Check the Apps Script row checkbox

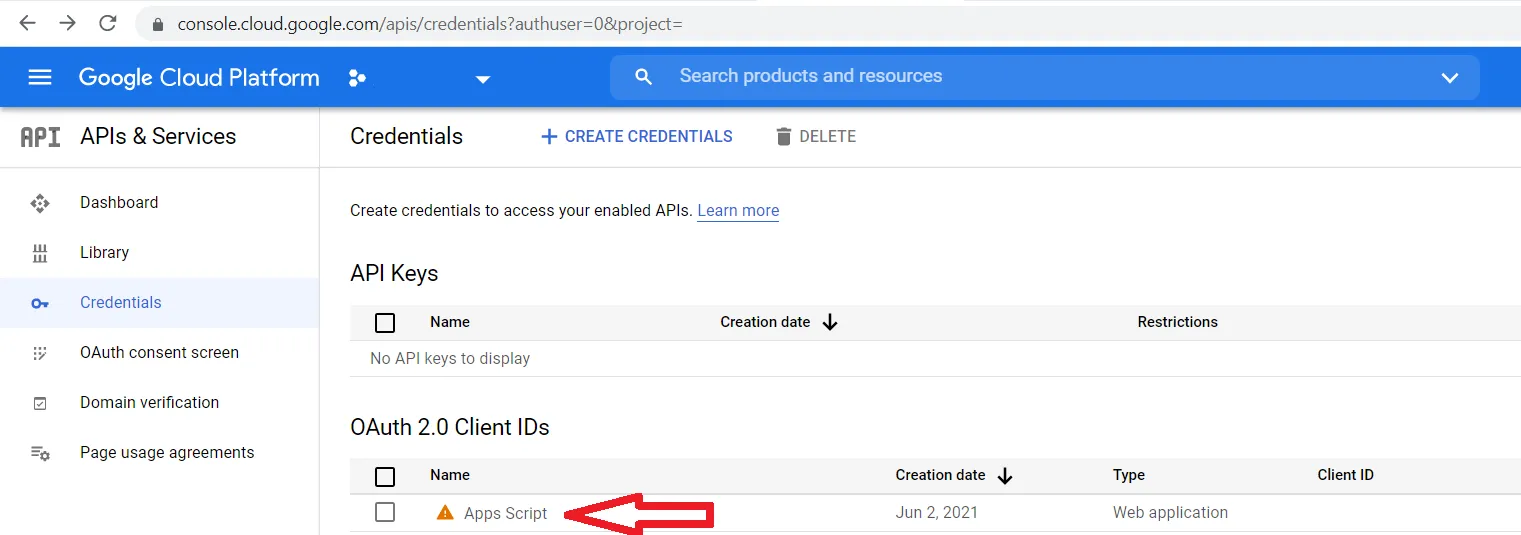coord(385,512)
